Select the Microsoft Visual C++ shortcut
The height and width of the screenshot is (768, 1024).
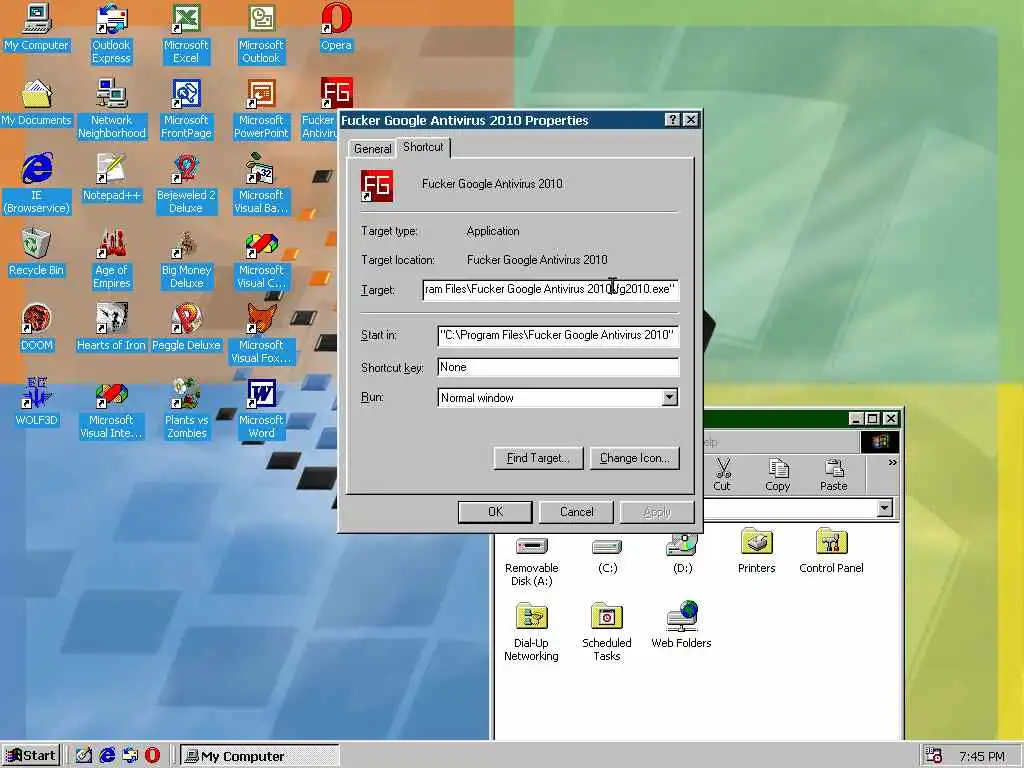261,259
